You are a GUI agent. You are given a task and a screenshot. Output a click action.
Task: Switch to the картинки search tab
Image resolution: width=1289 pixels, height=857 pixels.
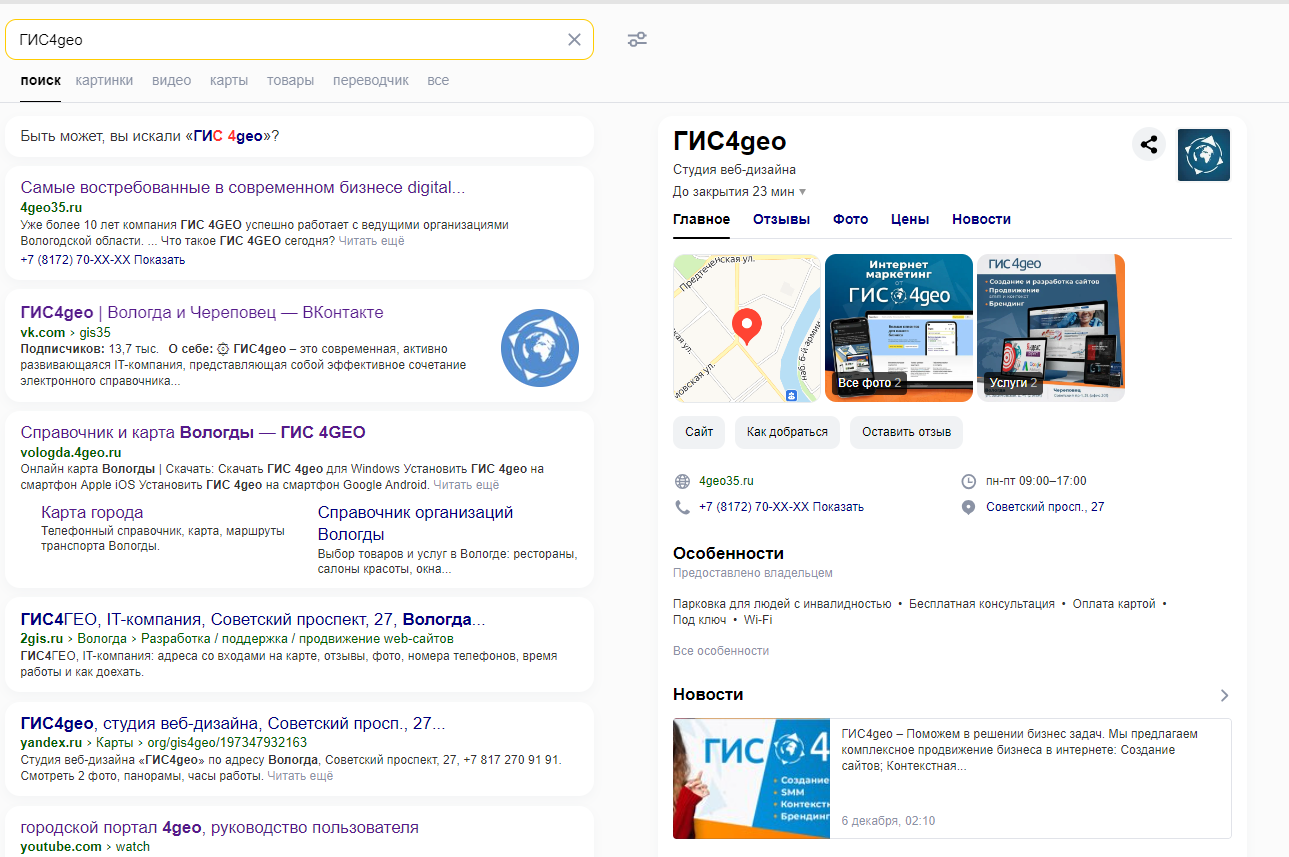click(x=104, y=80)
